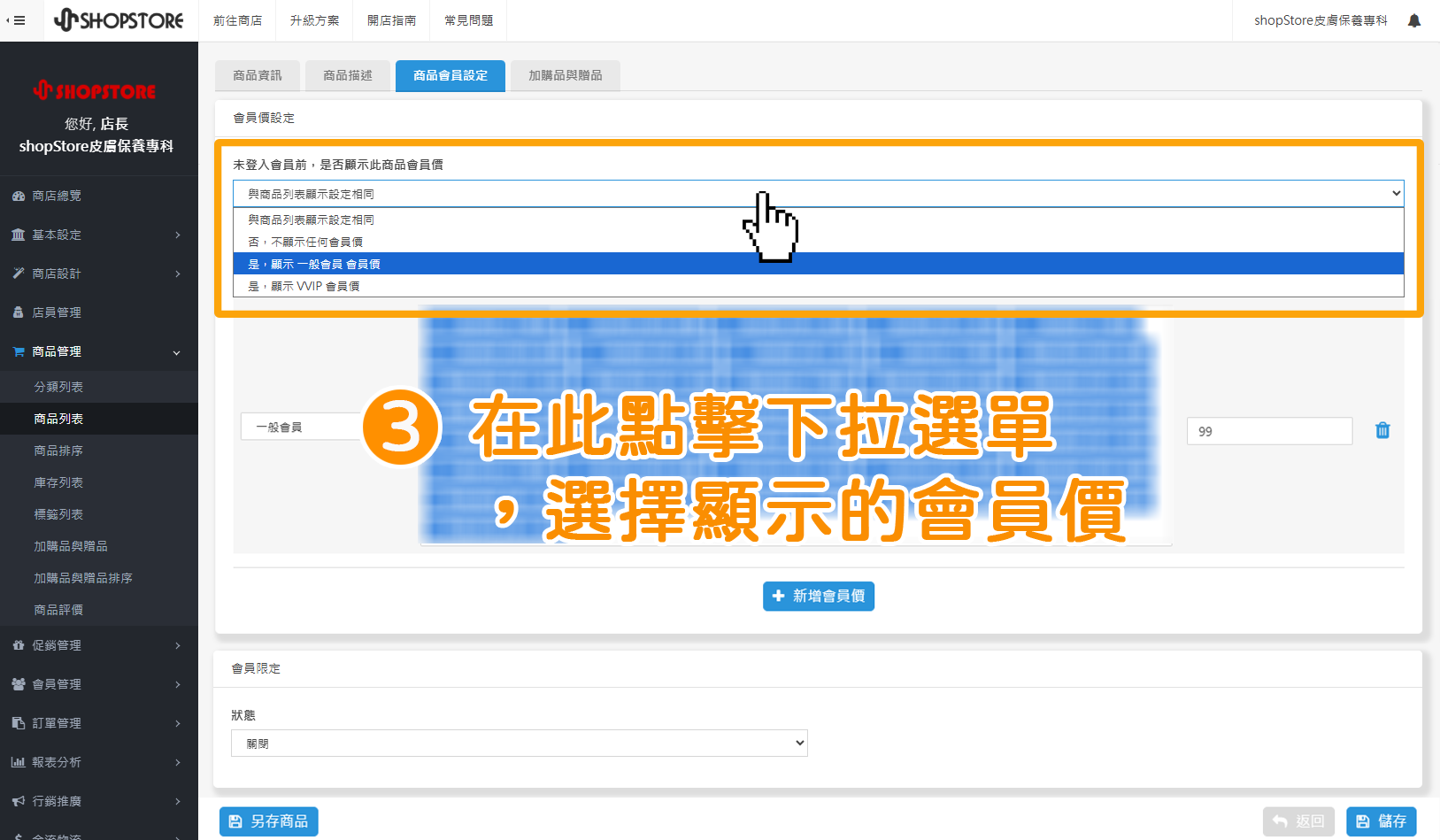1440x840 pixels.
Task: Click the bank icon beside 基本設定
Action: [19, 234]
